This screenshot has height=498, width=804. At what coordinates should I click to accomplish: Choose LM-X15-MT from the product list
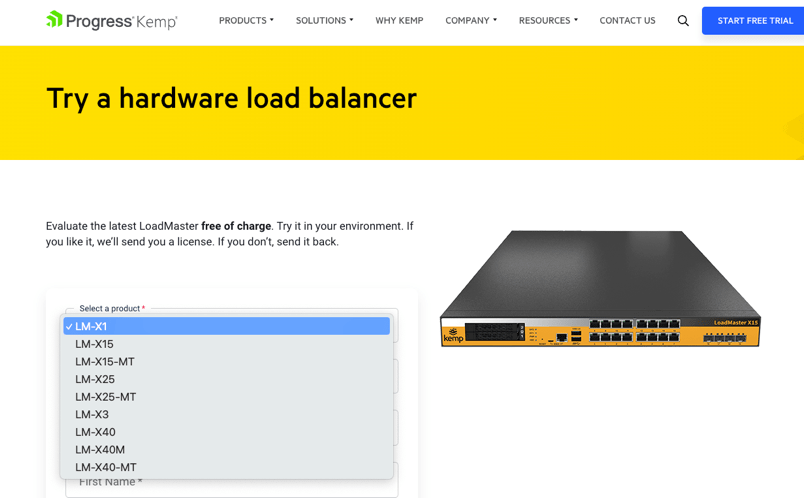(x=227, y=362)
